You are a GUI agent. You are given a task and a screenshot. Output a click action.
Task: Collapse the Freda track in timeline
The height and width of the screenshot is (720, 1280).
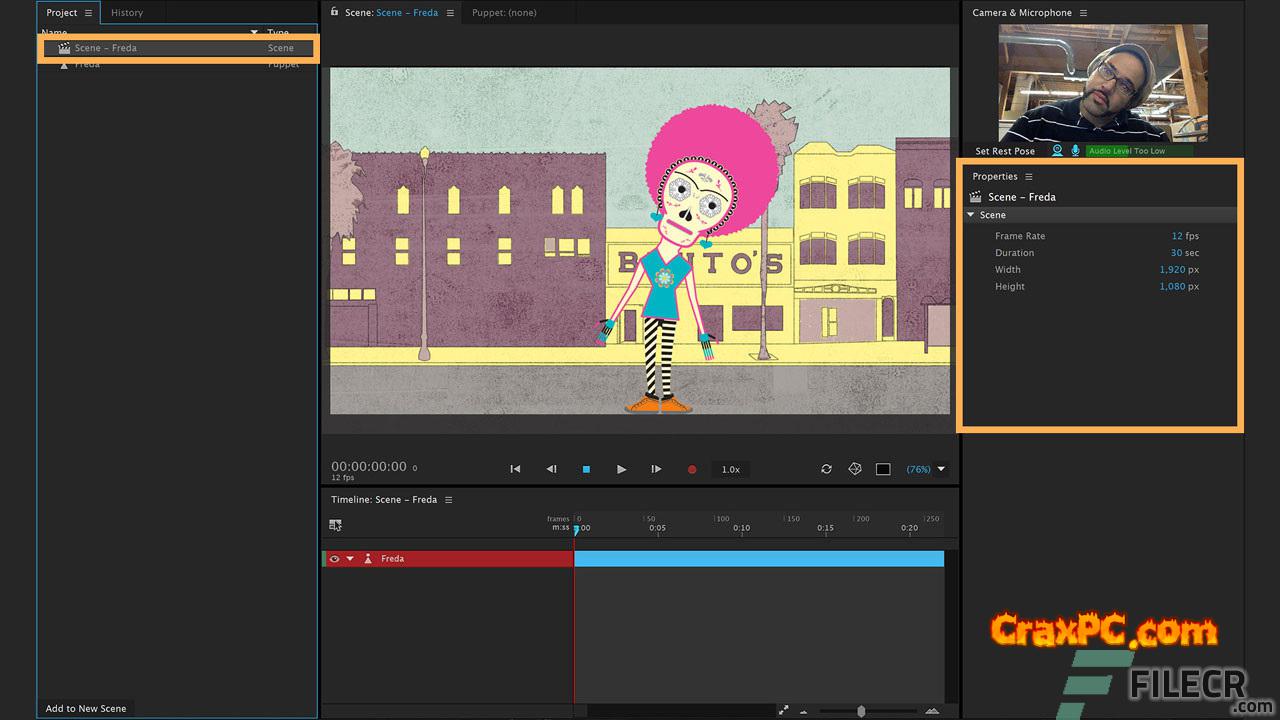pos(350,559)
